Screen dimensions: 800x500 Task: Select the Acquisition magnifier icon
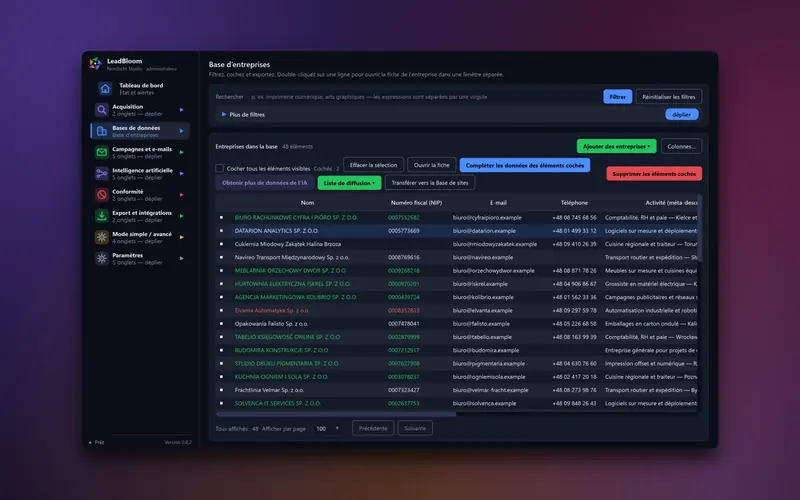point(102,110)
